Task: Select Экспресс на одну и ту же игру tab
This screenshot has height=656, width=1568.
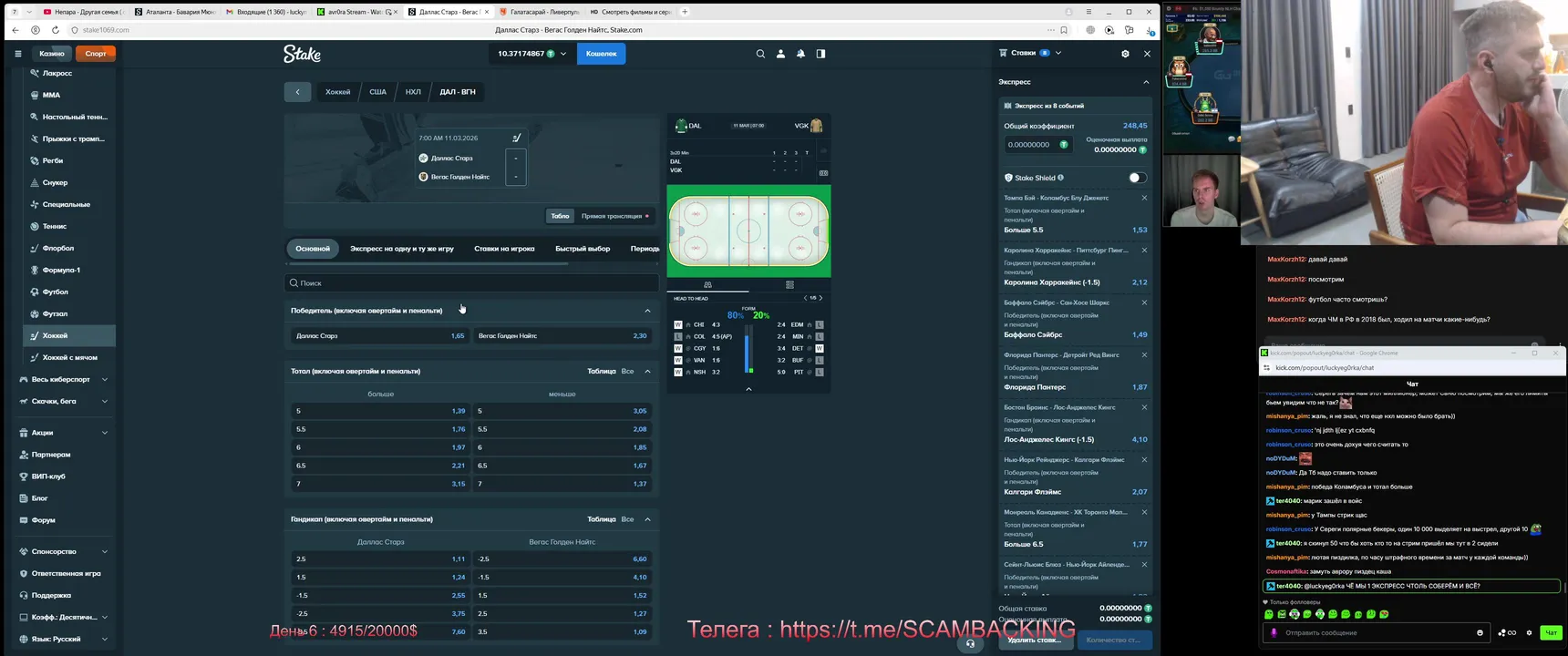Action: (x=402, y=249)
